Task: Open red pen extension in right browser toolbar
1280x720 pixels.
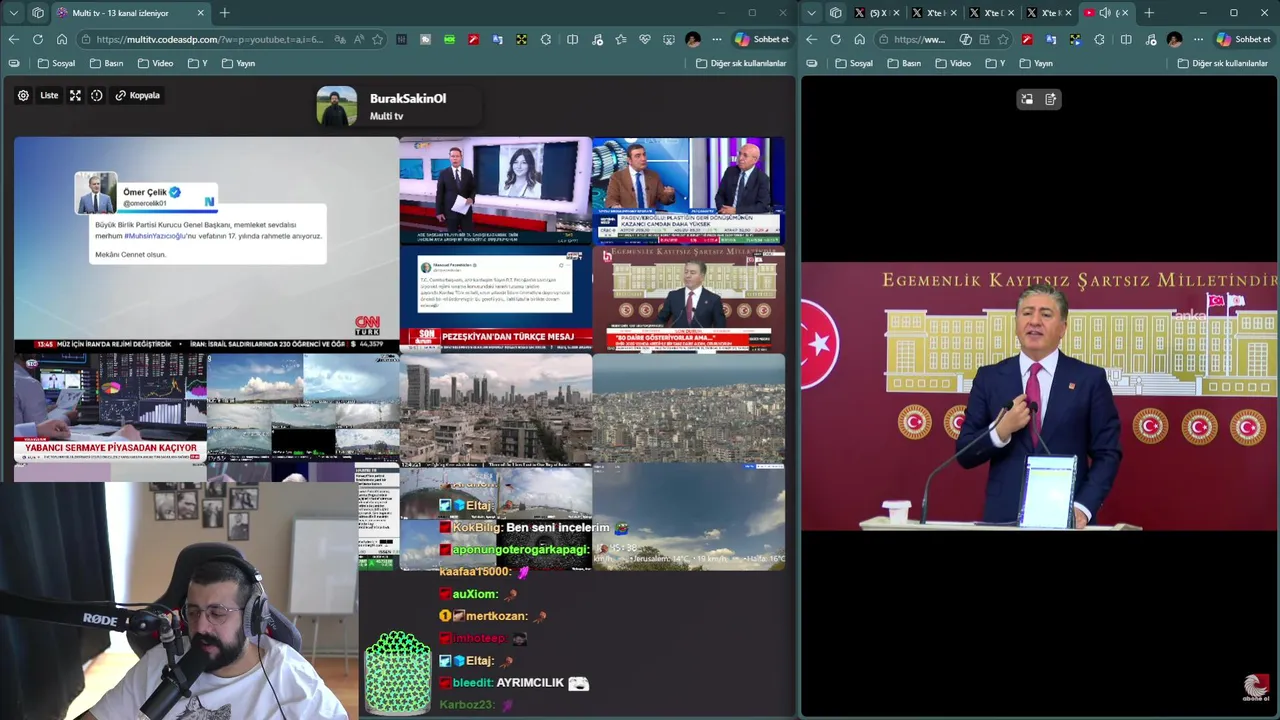Action: point(1027,39)
